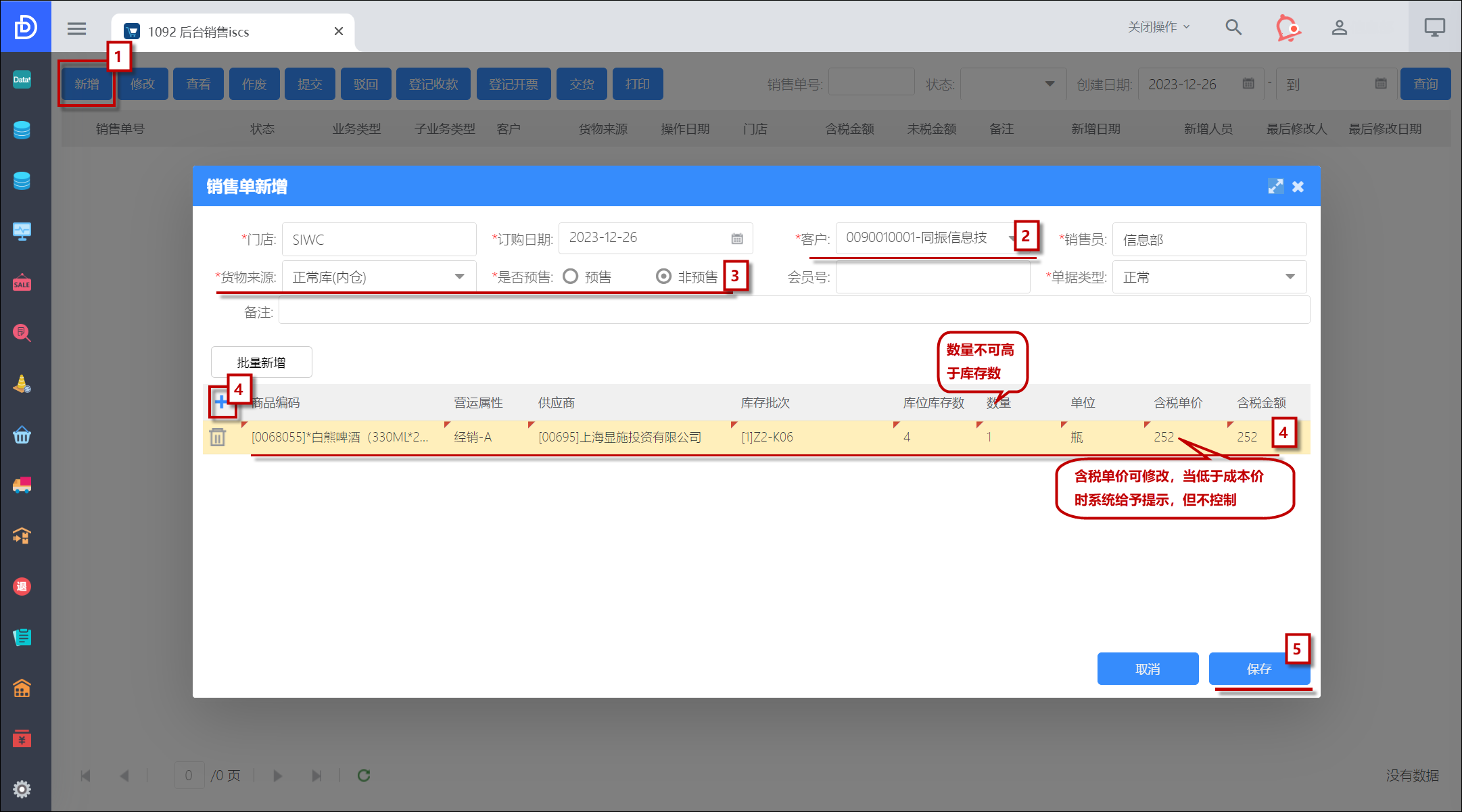
Task: Click the 打印 toolbar button
Action: (638, 84)
